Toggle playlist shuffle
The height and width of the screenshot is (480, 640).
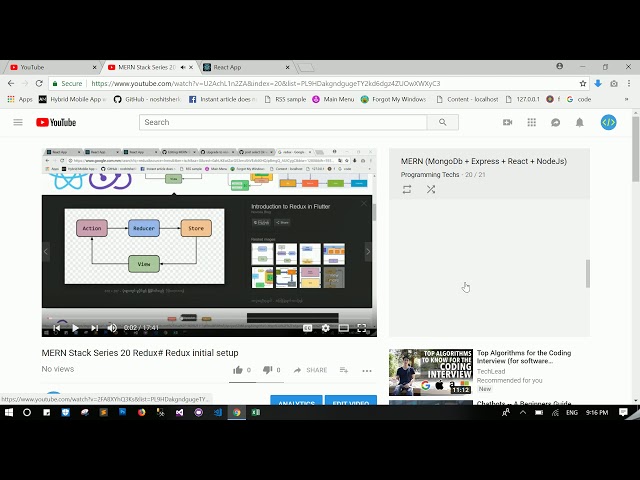pos(431,189)
